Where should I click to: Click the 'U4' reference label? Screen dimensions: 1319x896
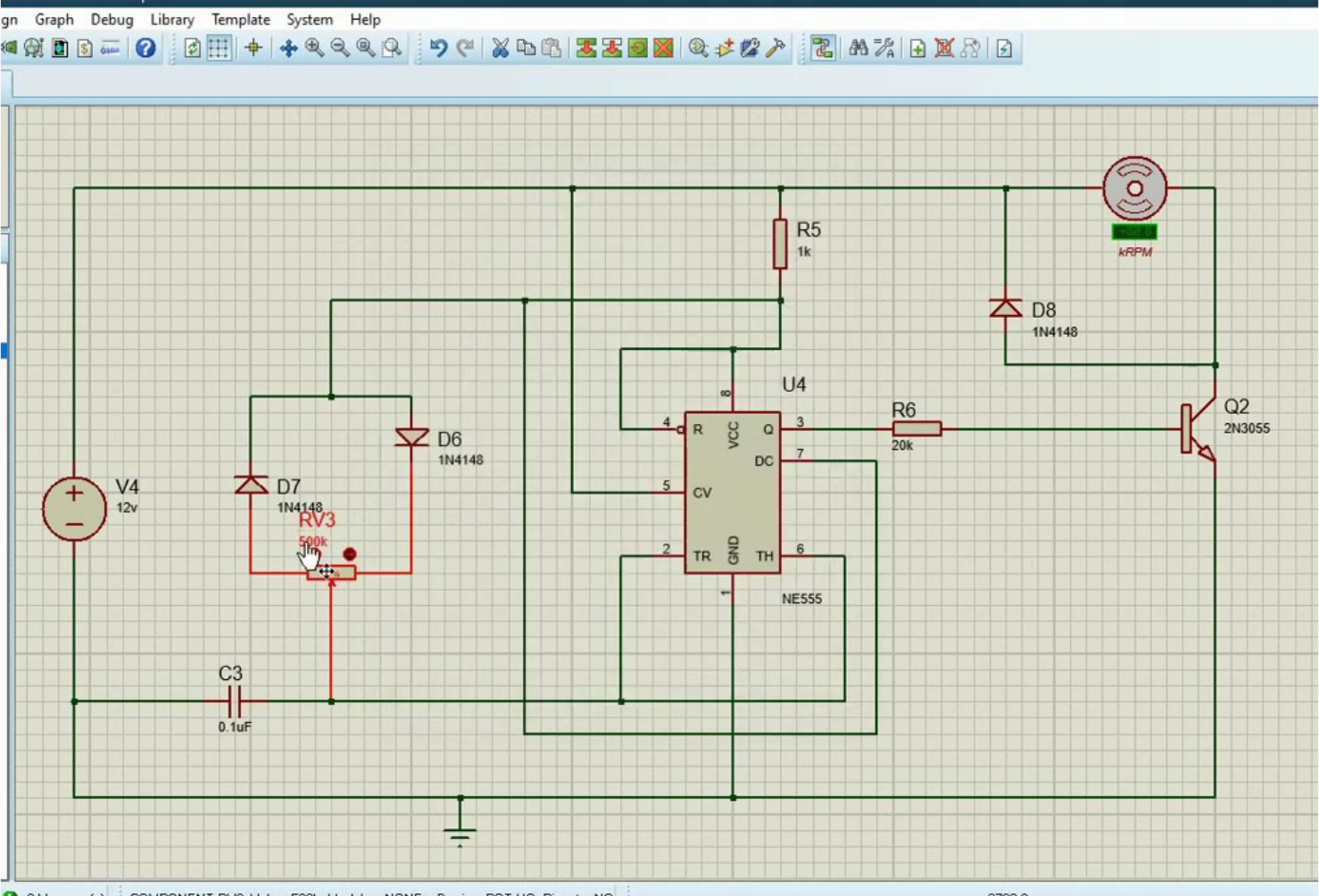click(794, 385)
